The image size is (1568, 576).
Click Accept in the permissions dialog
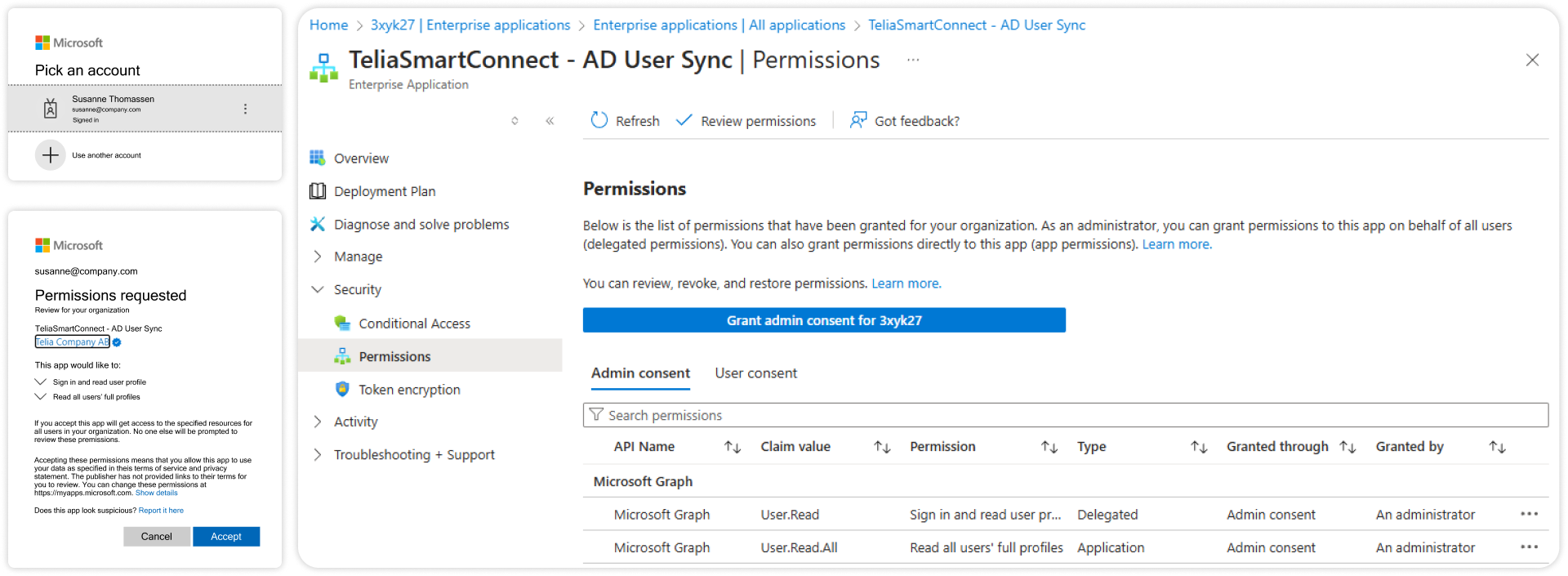[x=226, y=537]
